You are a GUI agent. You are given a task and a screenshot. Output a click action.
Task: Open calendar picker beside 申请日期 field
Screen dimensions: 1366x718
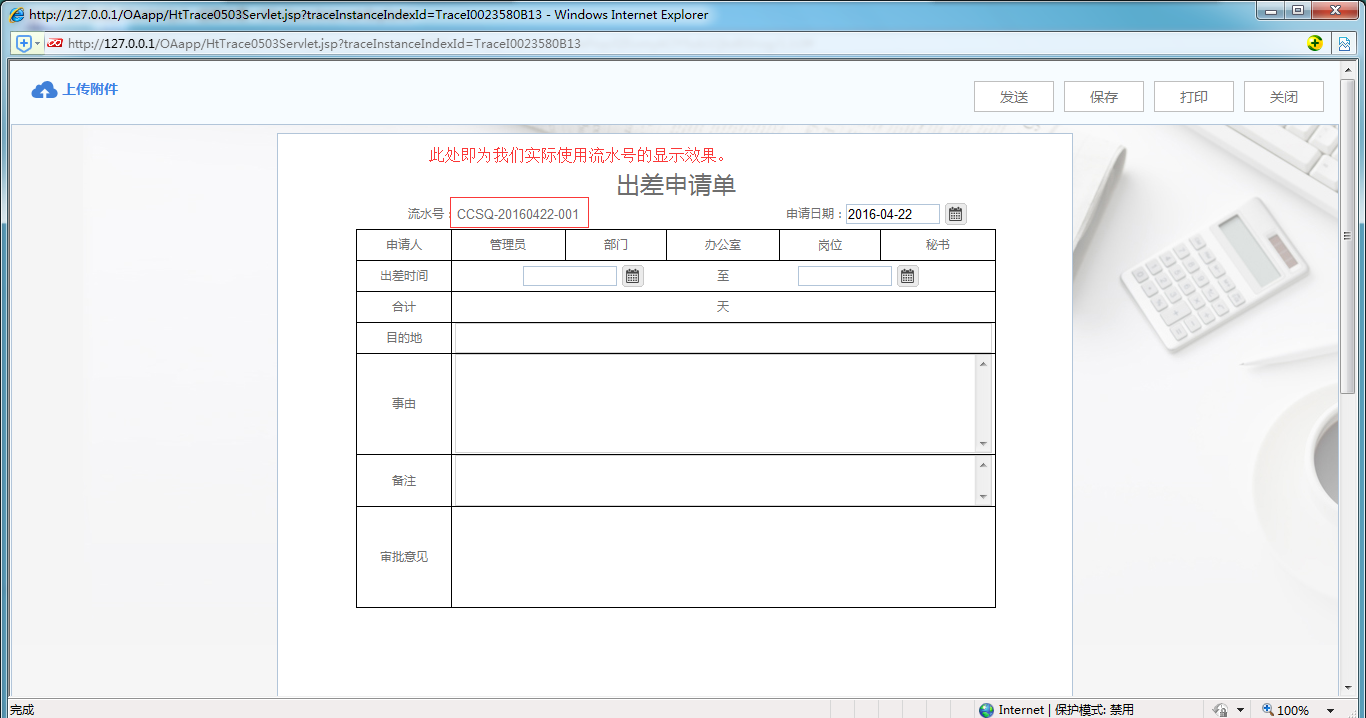point(955,214)
